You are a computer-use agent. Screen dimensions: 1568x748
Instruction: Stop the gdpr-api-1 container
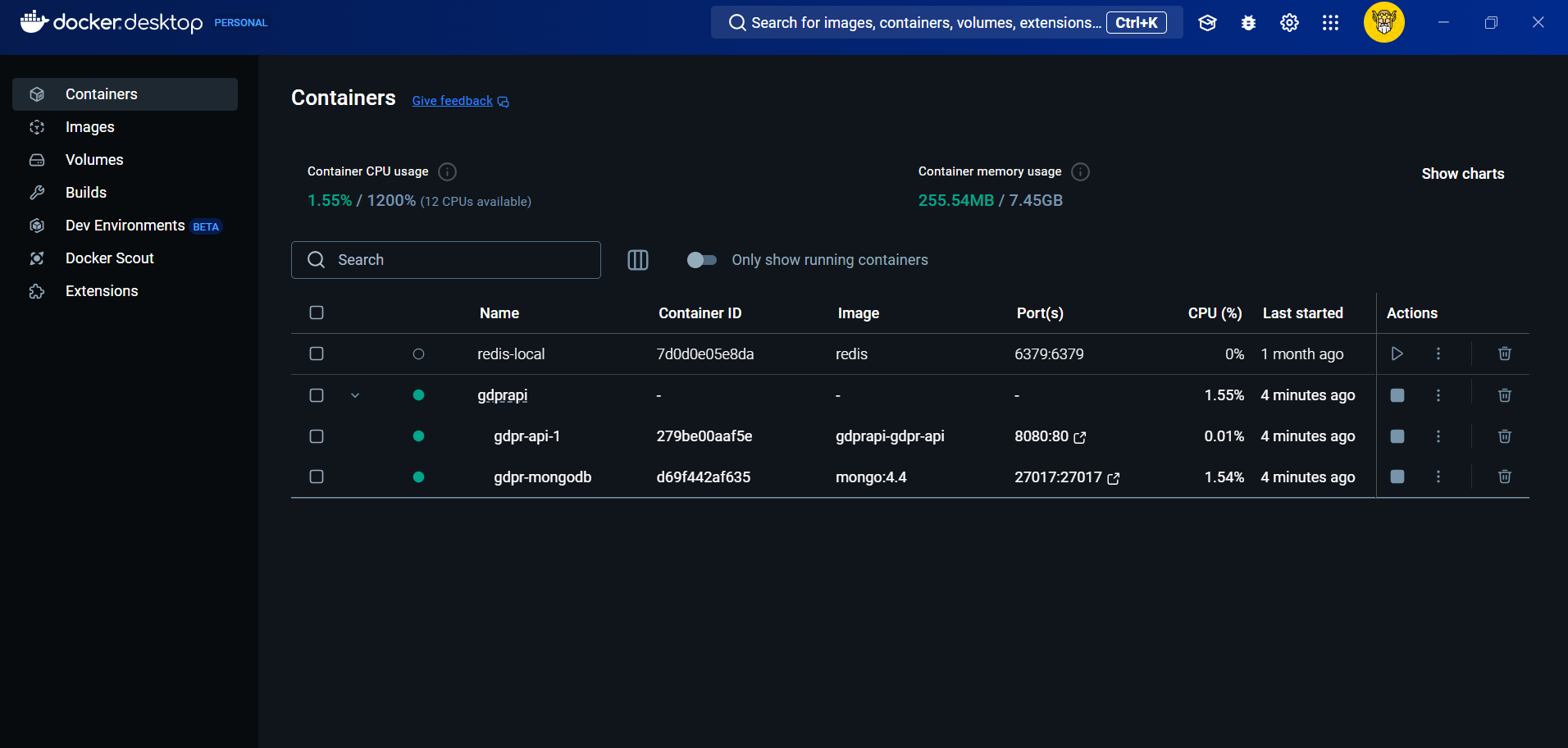coord(1397,436)
